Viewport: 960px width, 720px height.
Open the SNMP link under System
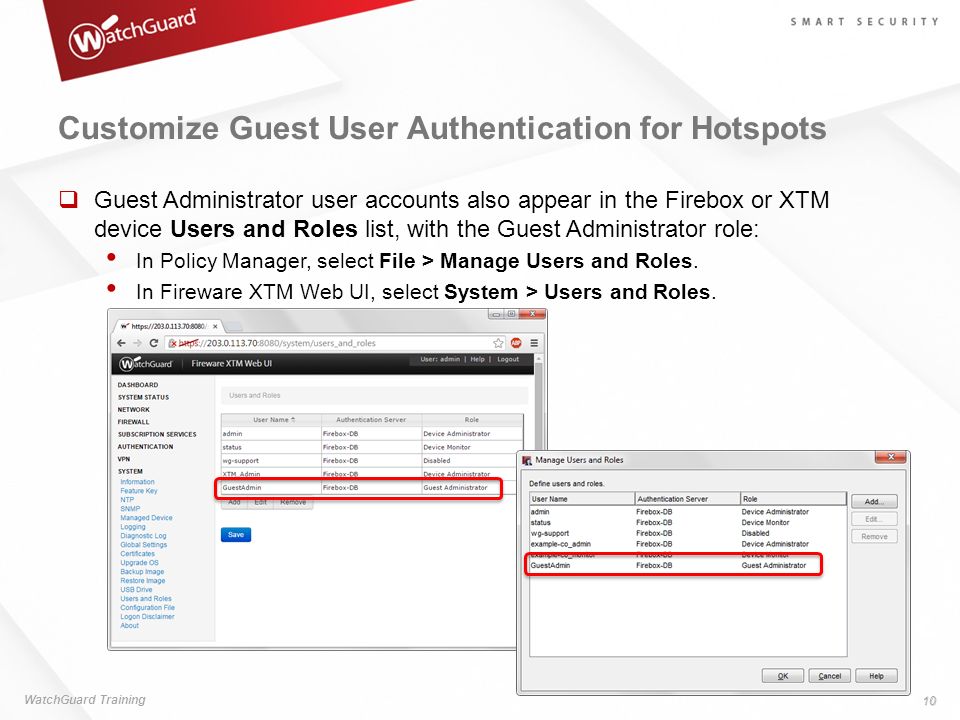tap(130, 509)
